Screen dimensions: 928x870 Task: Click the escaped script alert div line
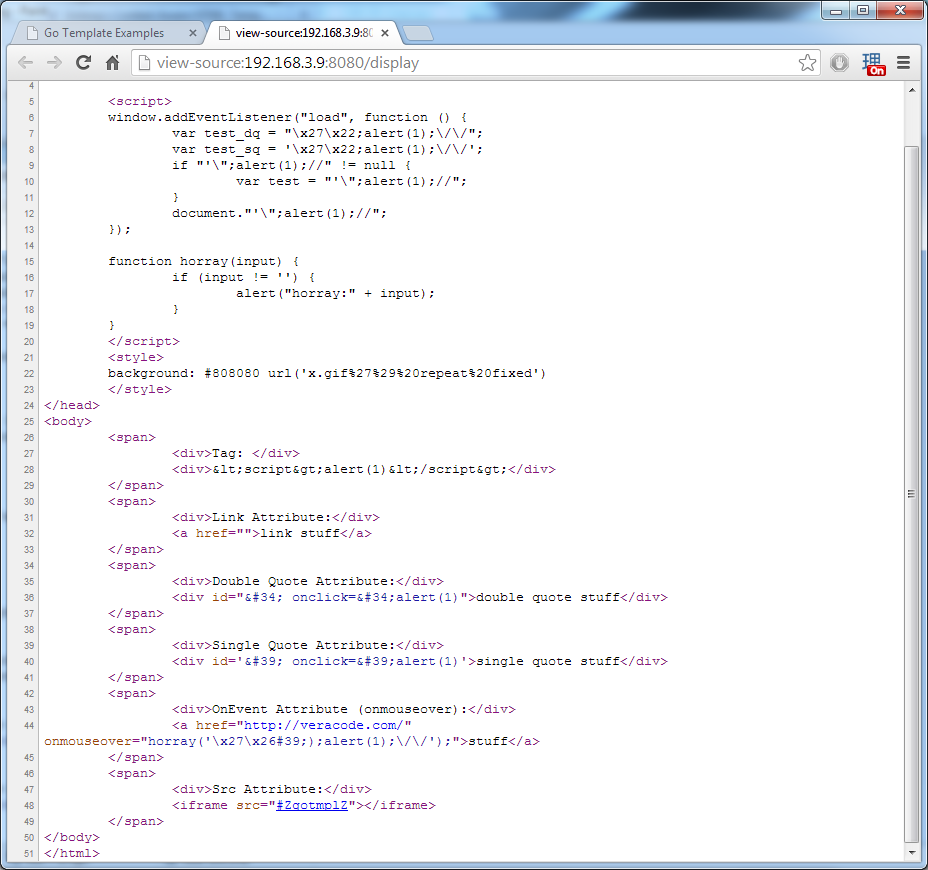point(364,469)
